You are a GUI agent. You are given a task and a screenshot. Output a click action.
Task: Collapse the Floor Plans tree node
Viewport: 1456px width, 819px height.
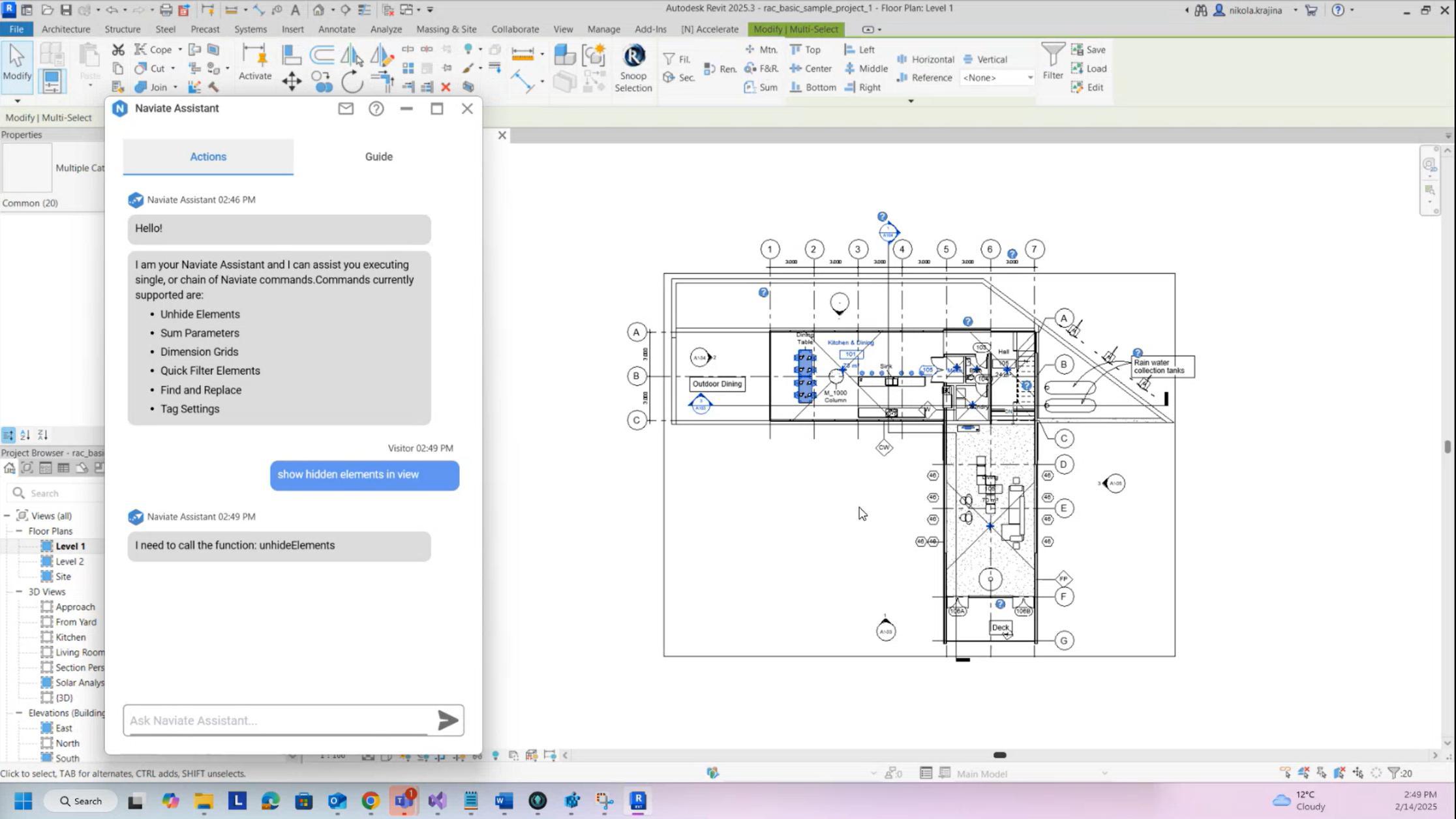coord(19,531)
